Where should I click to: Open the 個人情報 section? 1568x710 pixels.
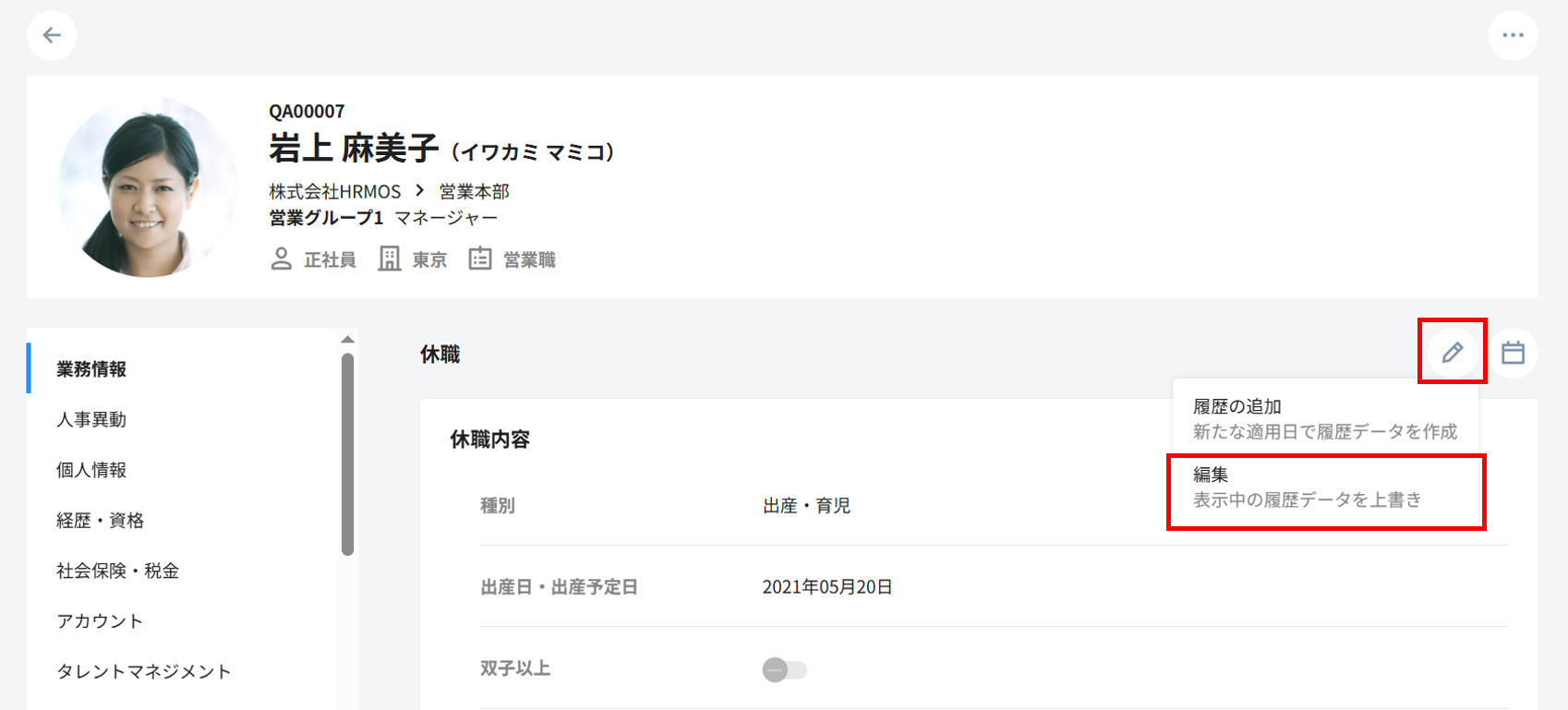(91, 470)
